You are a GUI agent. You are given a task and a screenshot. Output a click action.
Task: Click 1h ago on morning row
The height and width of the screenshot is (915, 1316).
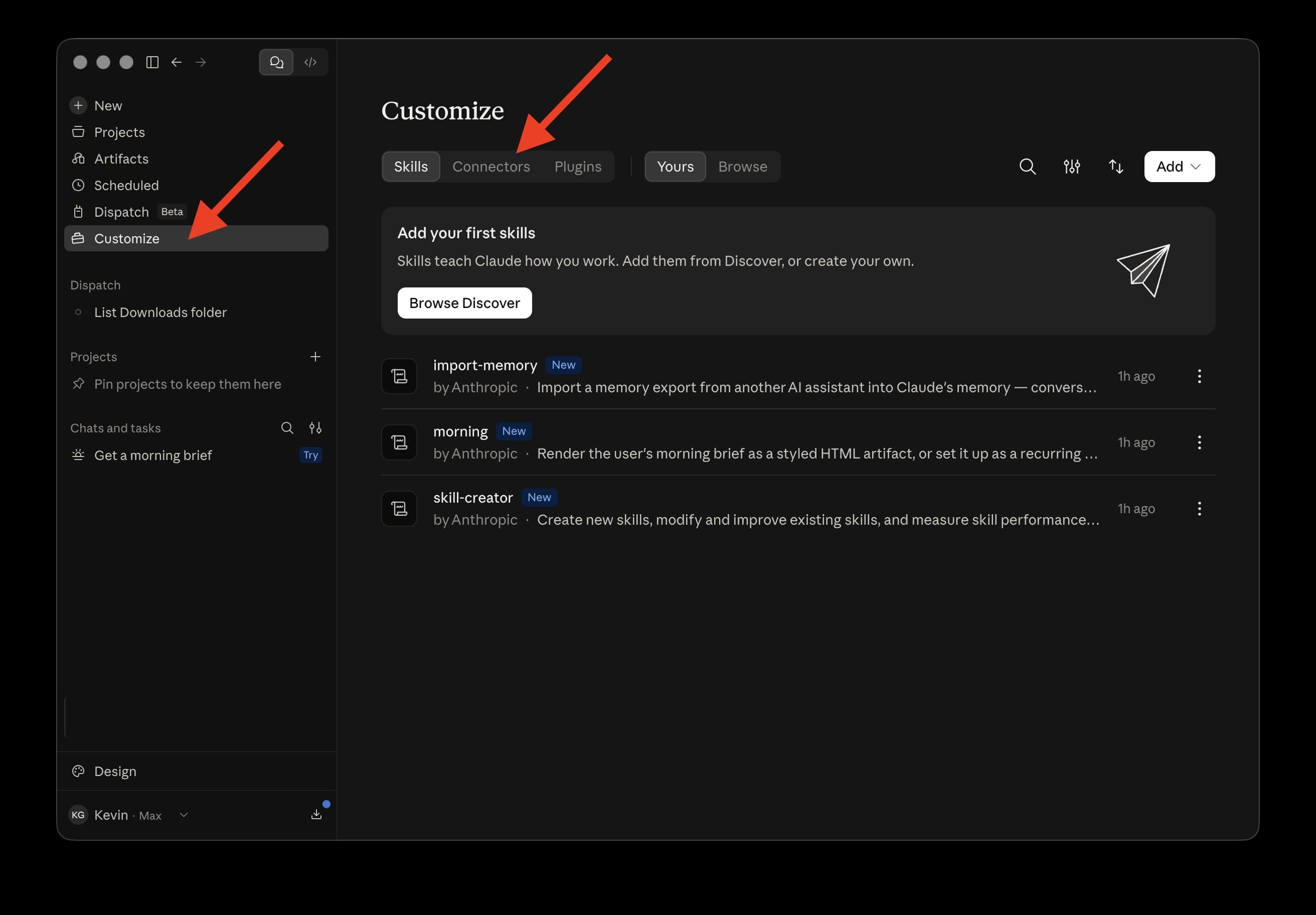pyautogui.click(x=1136, y=442)
